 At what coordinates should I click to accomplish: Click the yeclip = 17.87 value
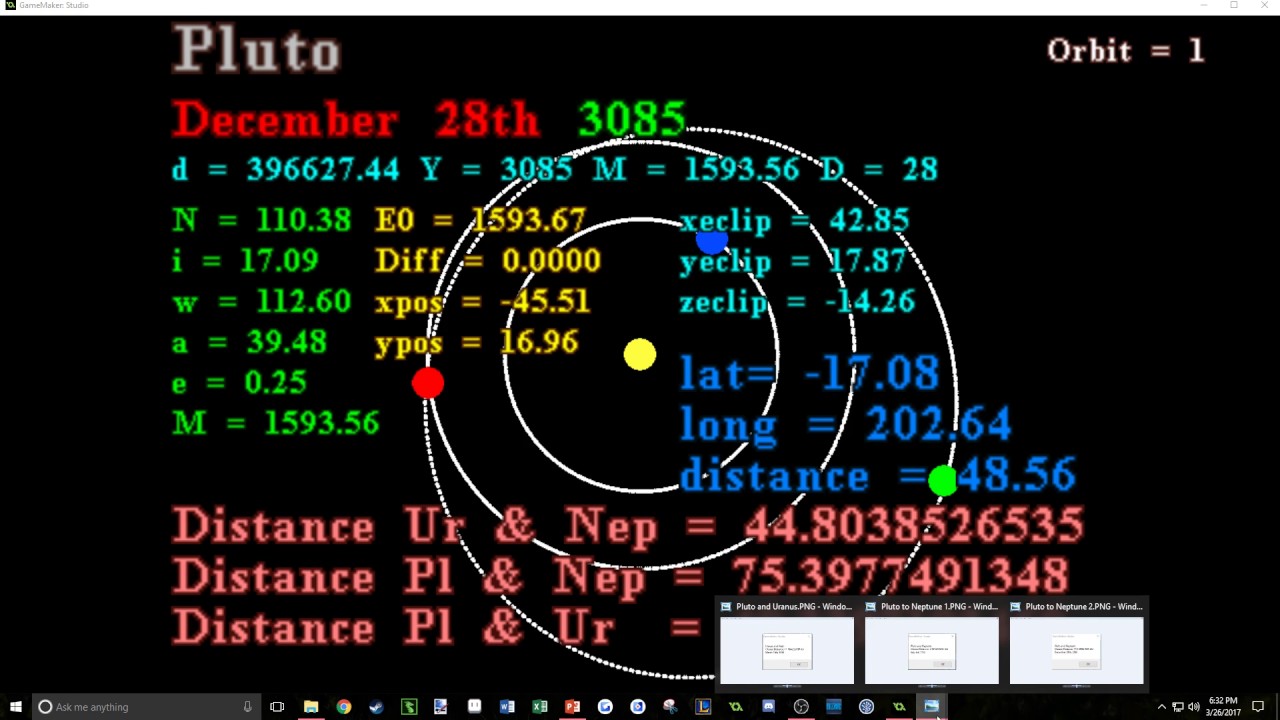[795, 262]
